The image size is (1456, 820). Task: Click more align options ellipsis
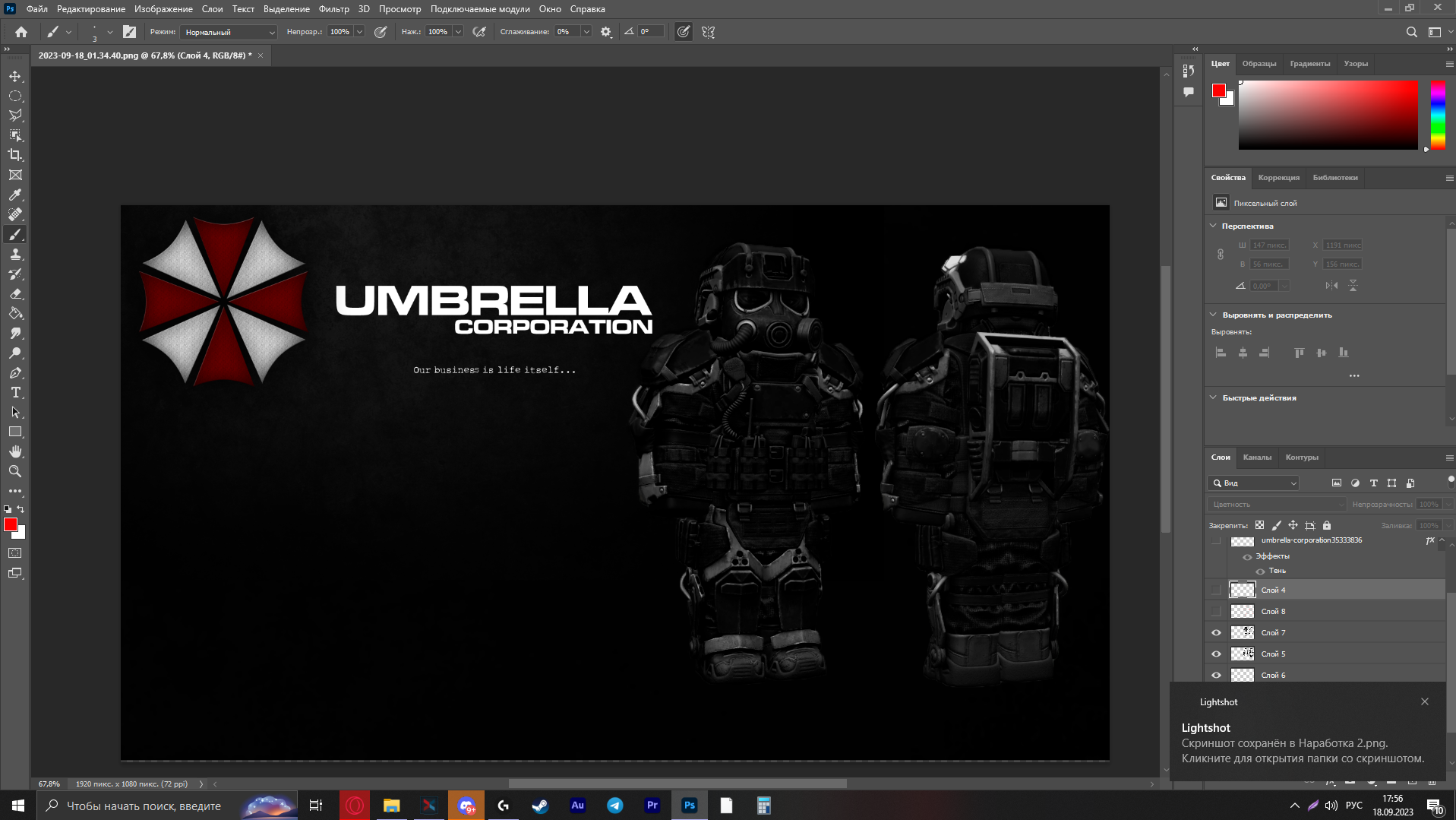click(1354, 375)
